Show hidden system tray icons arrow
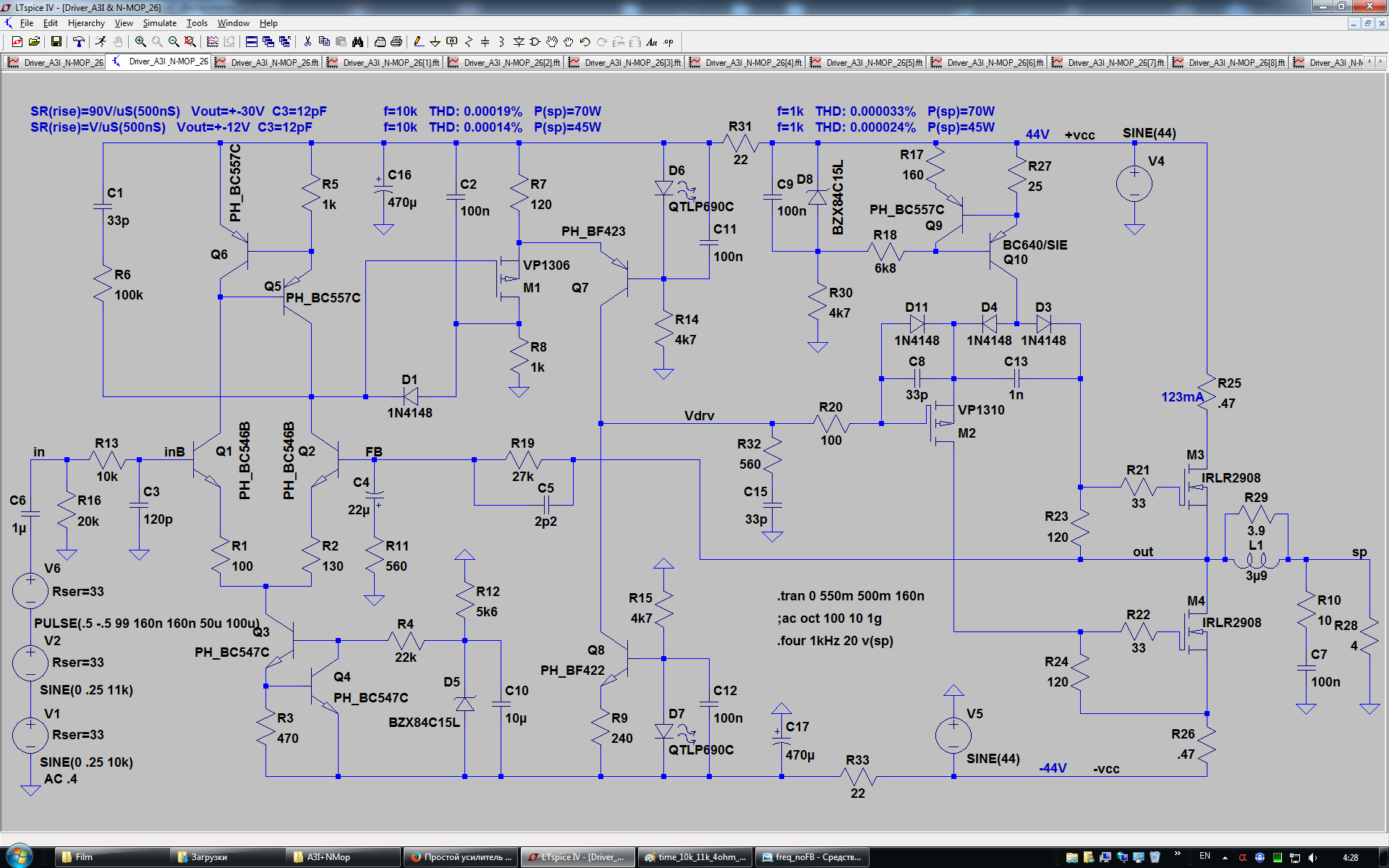The width and height of the screenshot is (1389, 868). [x=1225, y=857]
